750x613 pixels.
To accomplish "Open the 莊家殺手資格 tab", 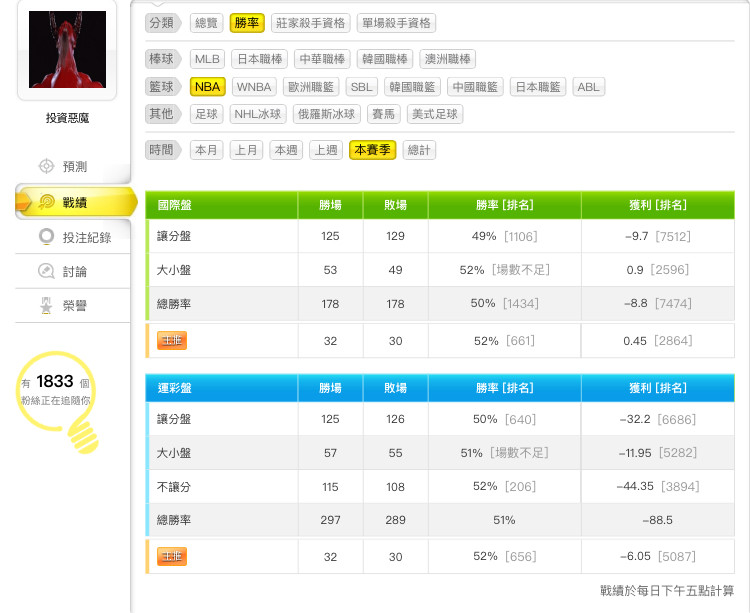I will tap(310, 23).
